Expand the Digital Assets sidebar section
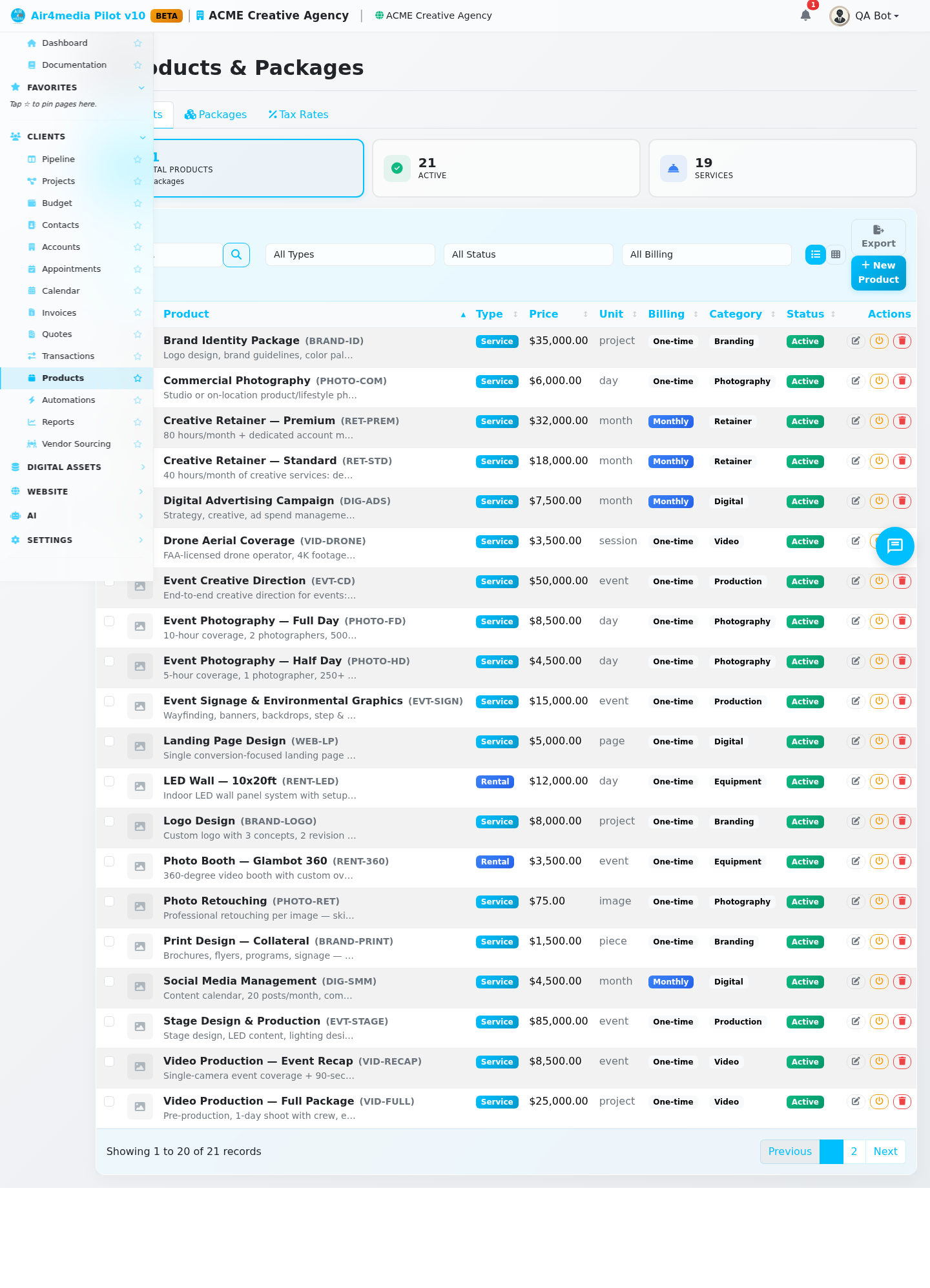Screen dimensions: 930x1288 [77, 467]
